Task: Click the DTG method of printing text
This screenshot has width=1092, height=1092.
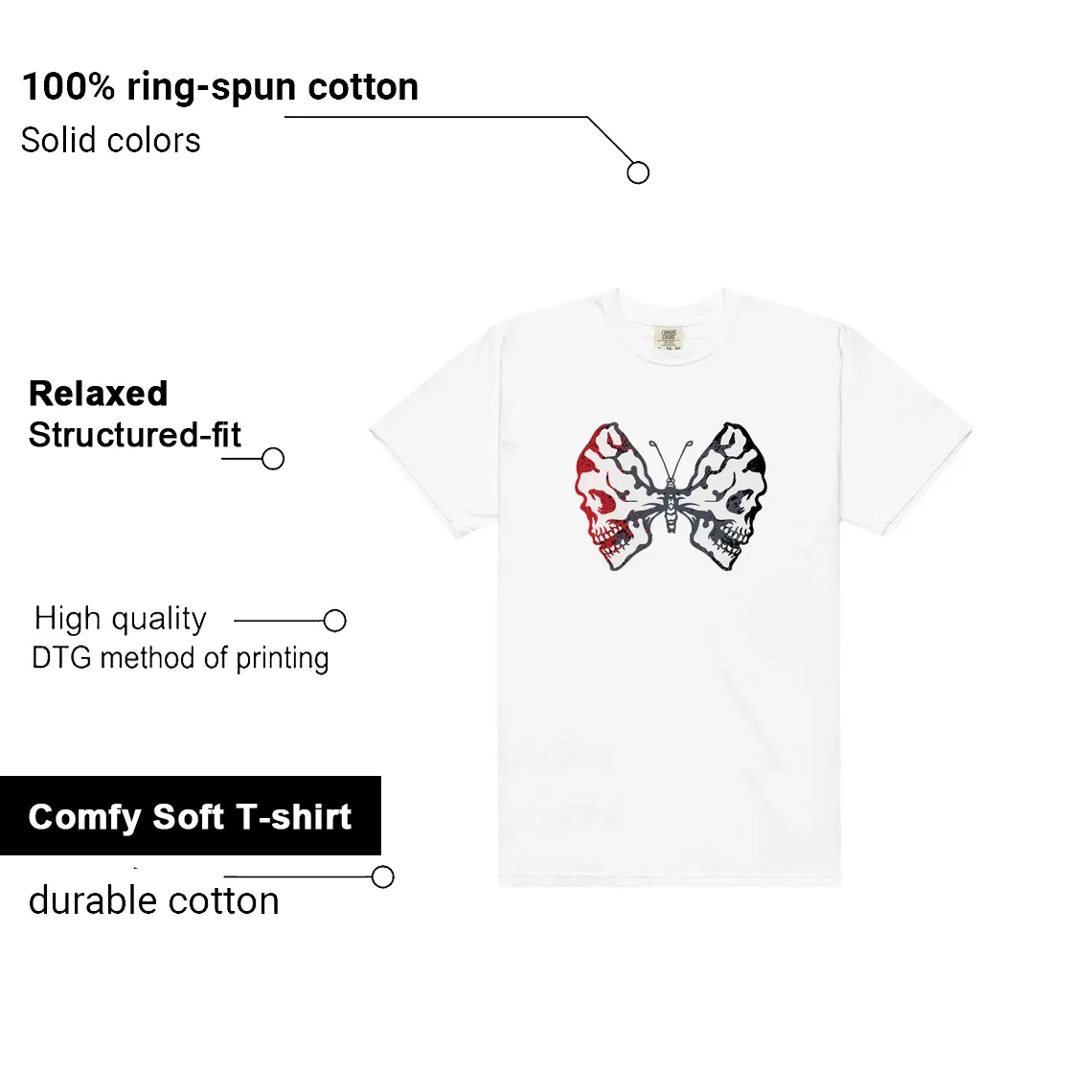Action: (180, 659)
